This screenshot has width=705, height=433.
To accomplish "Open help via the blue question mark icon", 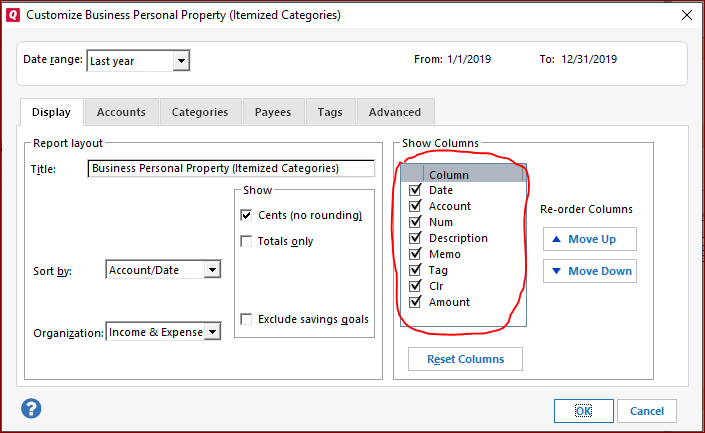I will pyautogui.click(x=31, y=409).
